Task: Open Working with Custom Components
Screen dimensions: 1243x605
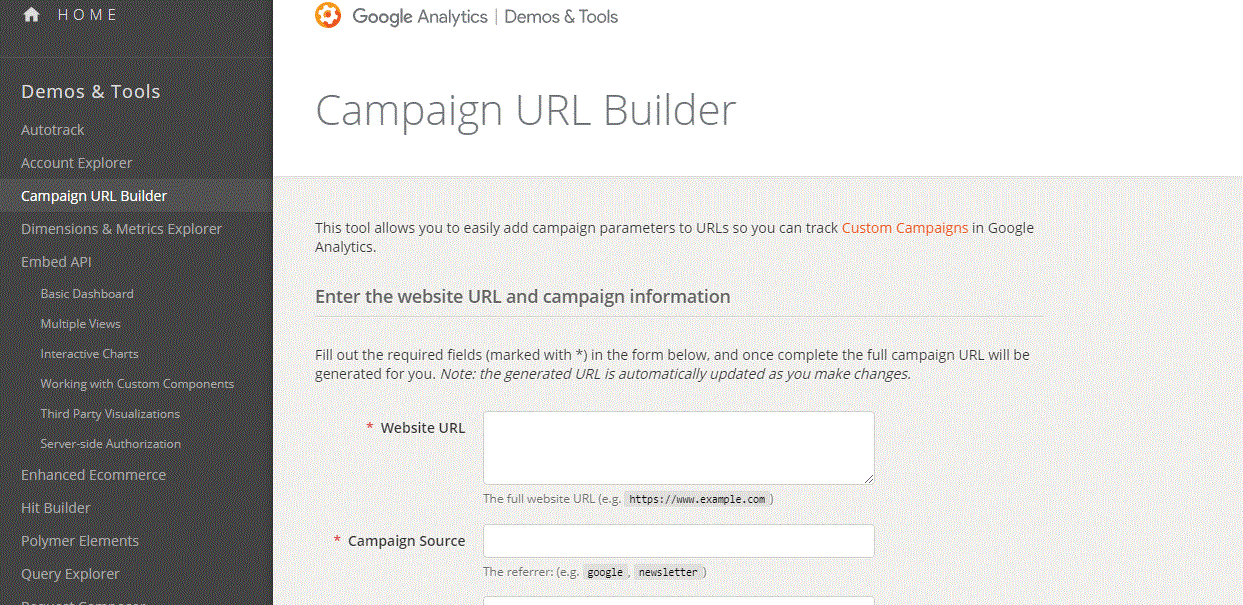Action: click(x=137, y=384)
